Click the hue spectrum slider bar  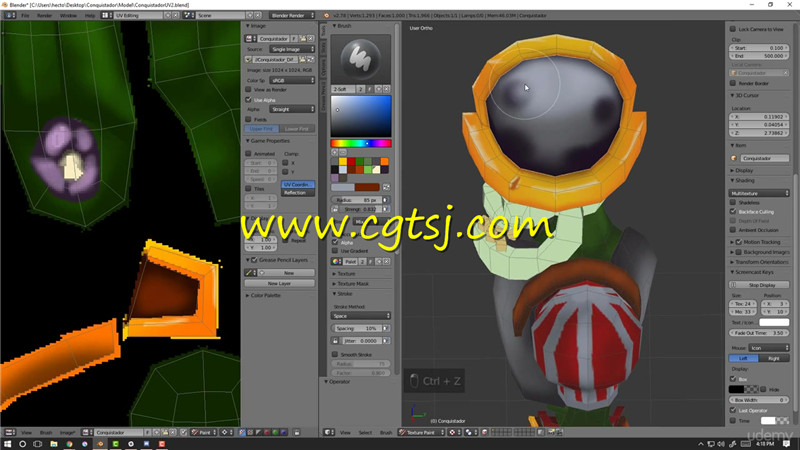click(x=361, y=143)
